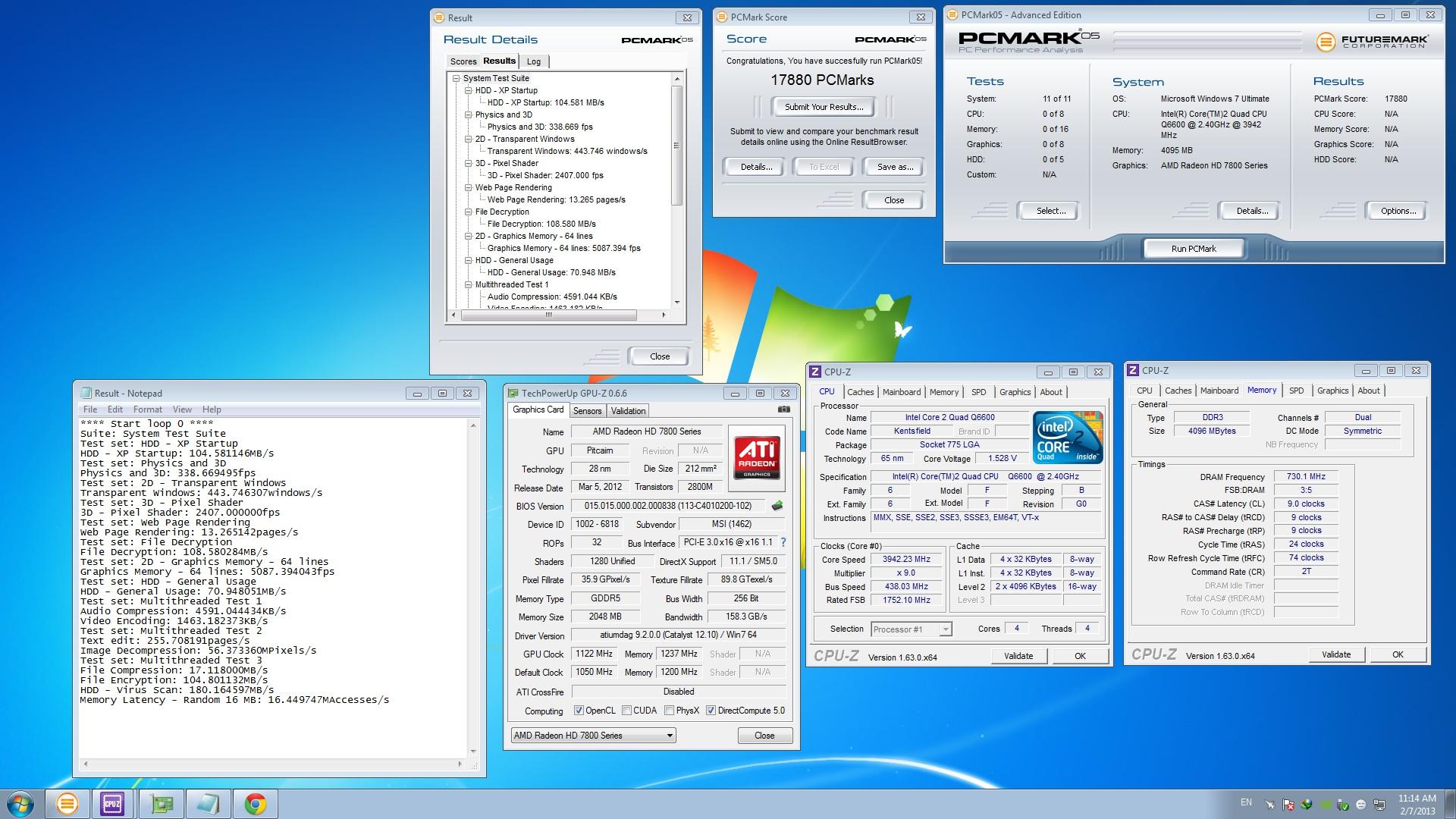Viewport: 1456px width, 819px height.
Task: Check the PhysX checkbox
Action: (x=669, y=711)
